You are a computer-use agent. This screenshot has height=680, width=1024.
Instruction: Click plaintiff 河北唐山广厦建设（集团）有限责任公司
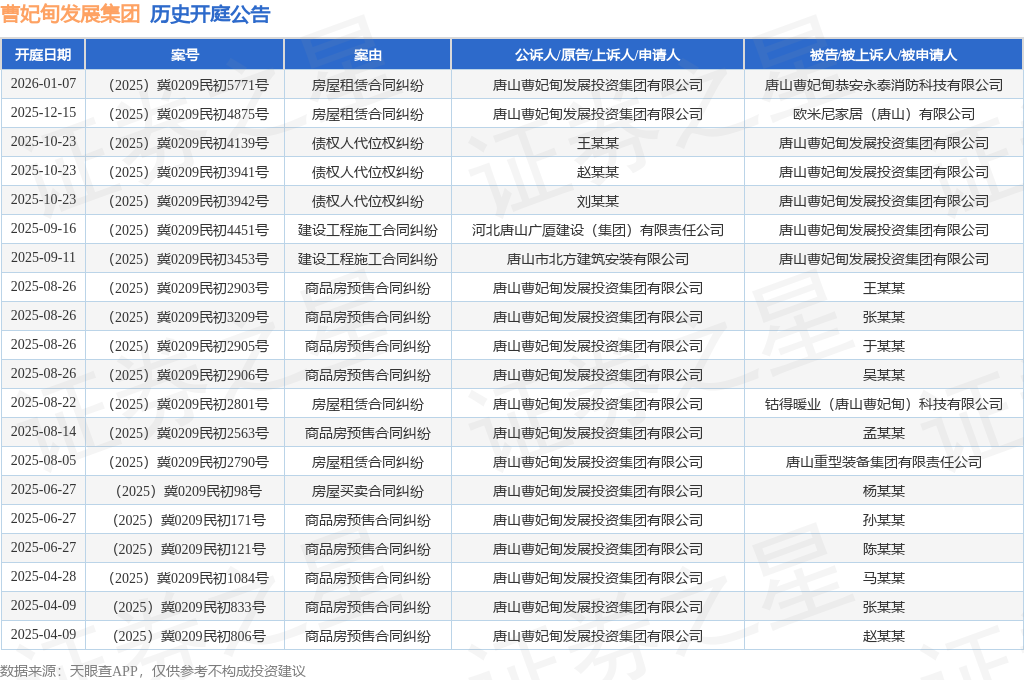[597, 230]
